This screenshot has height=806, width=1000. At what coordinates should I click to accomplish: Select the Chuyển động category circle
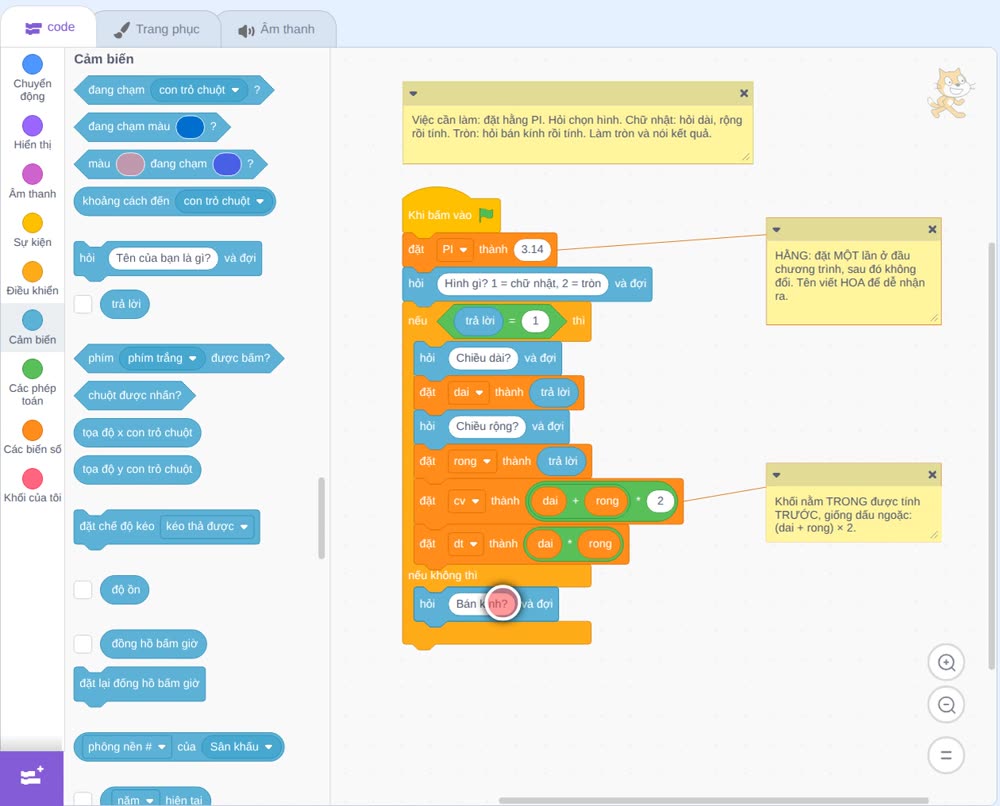click(x=32, y=64)
